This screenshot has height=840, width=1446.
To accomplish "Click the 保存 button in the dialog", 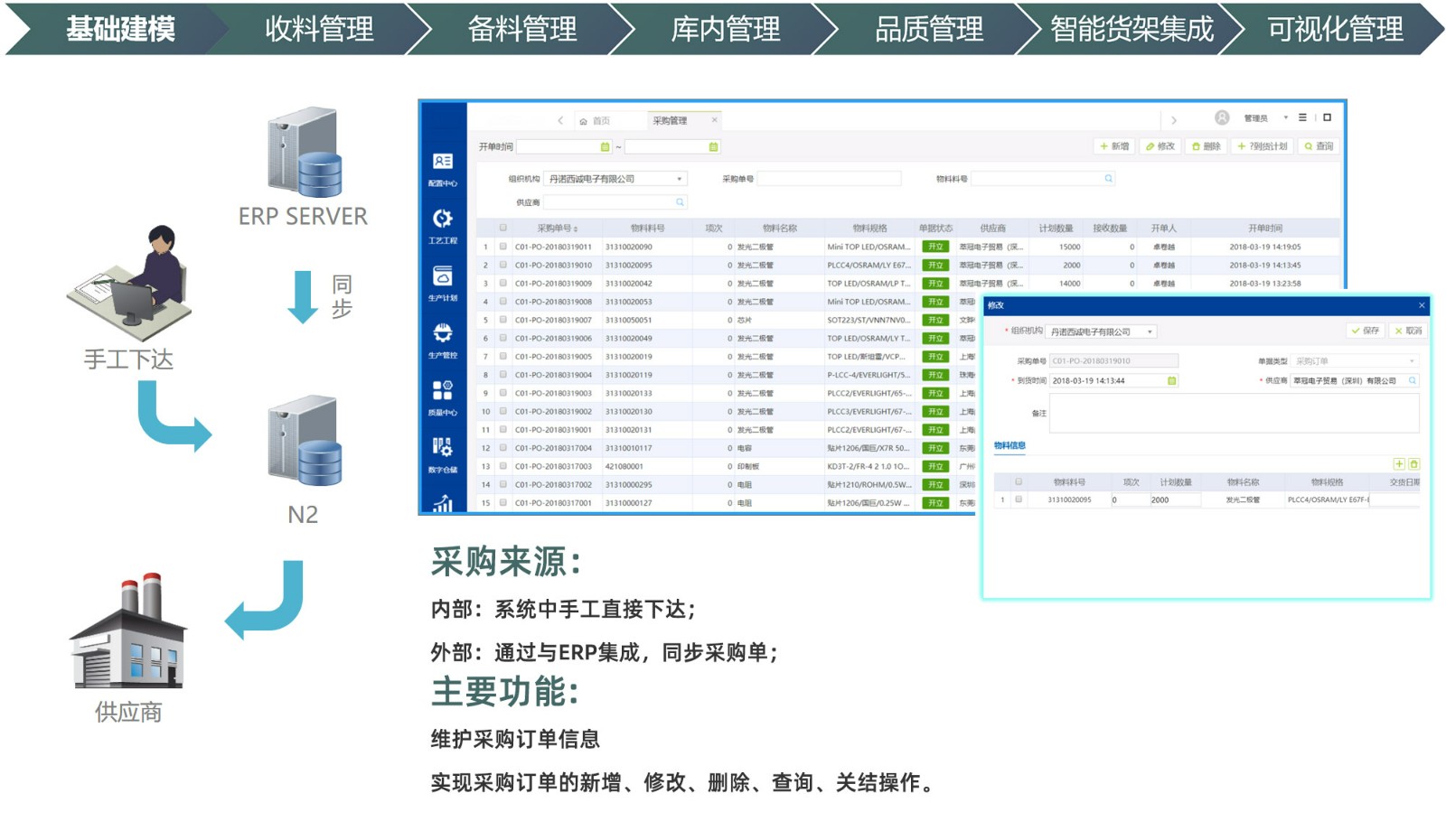I will pos(1365,331).
